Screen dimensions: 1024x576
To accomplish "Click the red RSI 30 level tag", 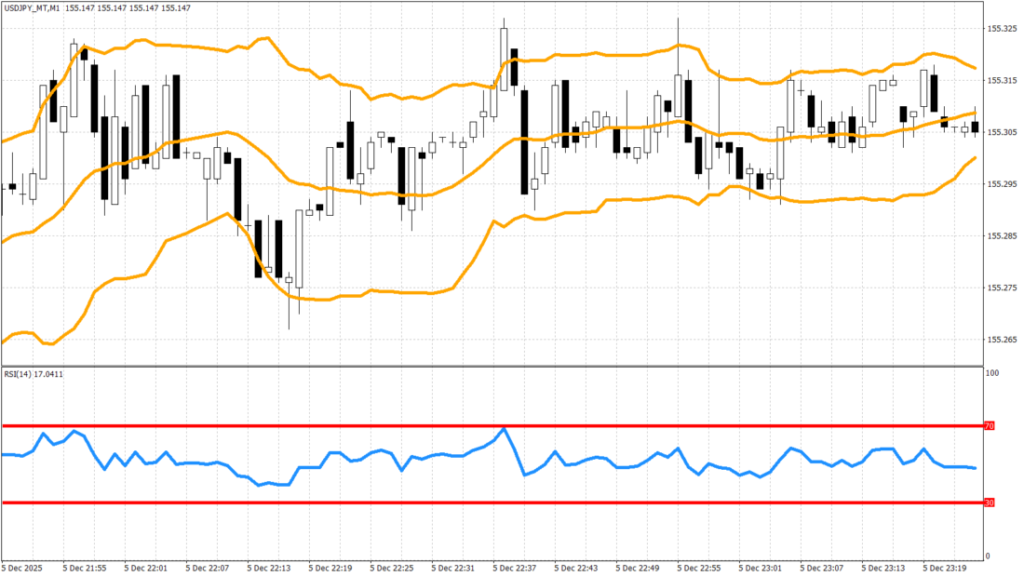I will 989,502.
